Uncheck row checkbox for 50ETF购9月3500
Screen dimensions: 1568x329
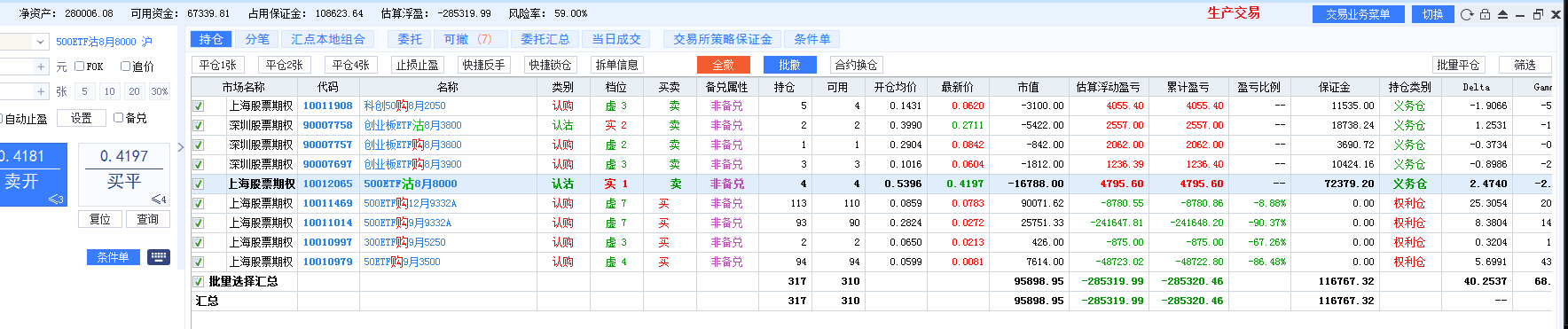(199, 262)
